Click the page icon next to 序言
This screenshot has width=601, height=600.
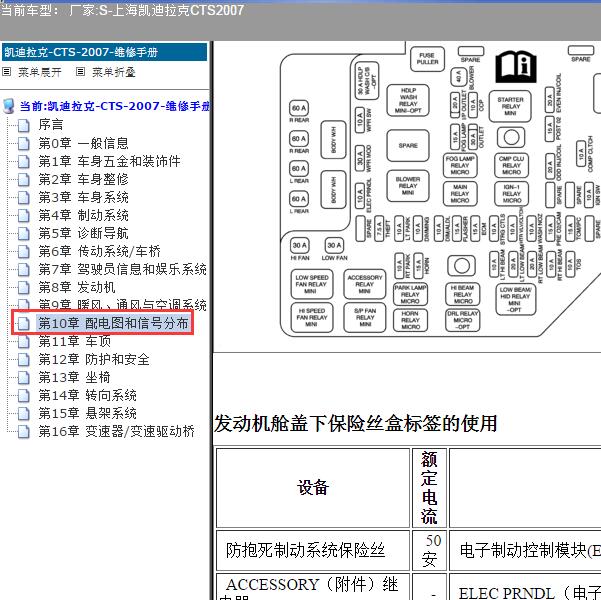(24, 125)
